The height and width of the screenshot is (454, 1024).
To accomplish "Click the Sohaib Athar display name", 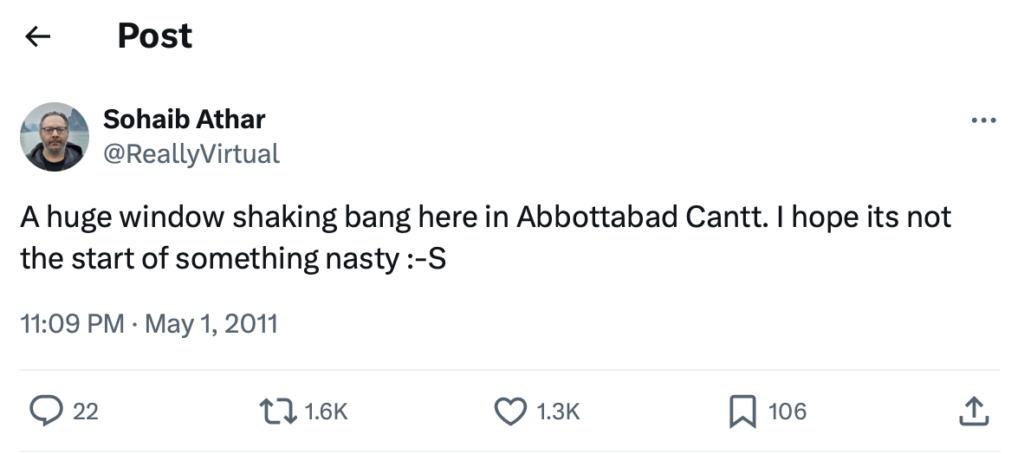I will click(x=184, y=120).
